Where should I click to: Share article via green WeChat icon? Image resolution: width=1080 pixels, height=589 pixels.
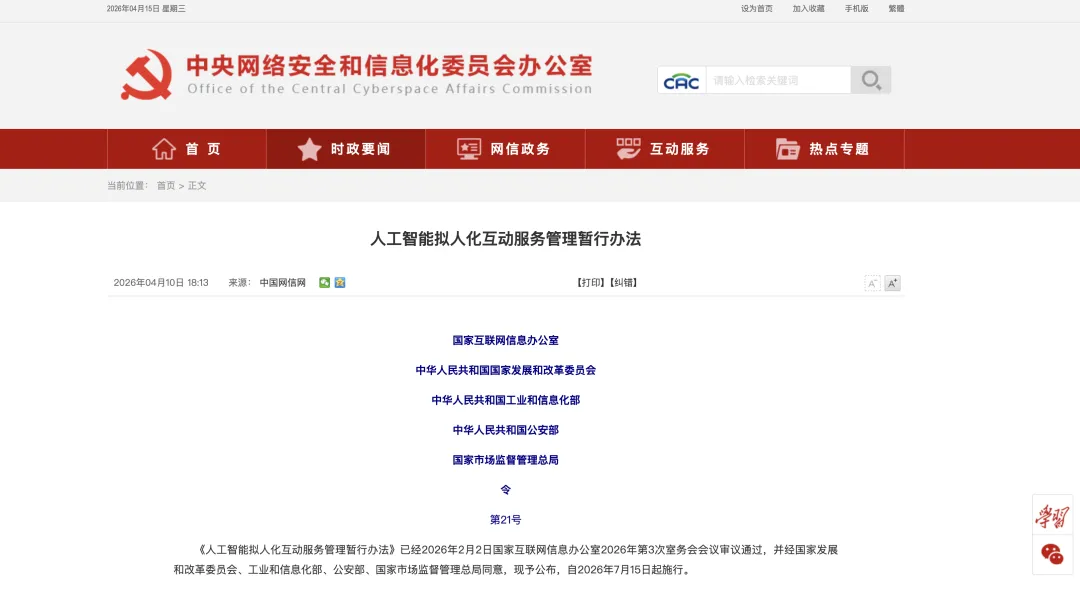coord(324,282)
